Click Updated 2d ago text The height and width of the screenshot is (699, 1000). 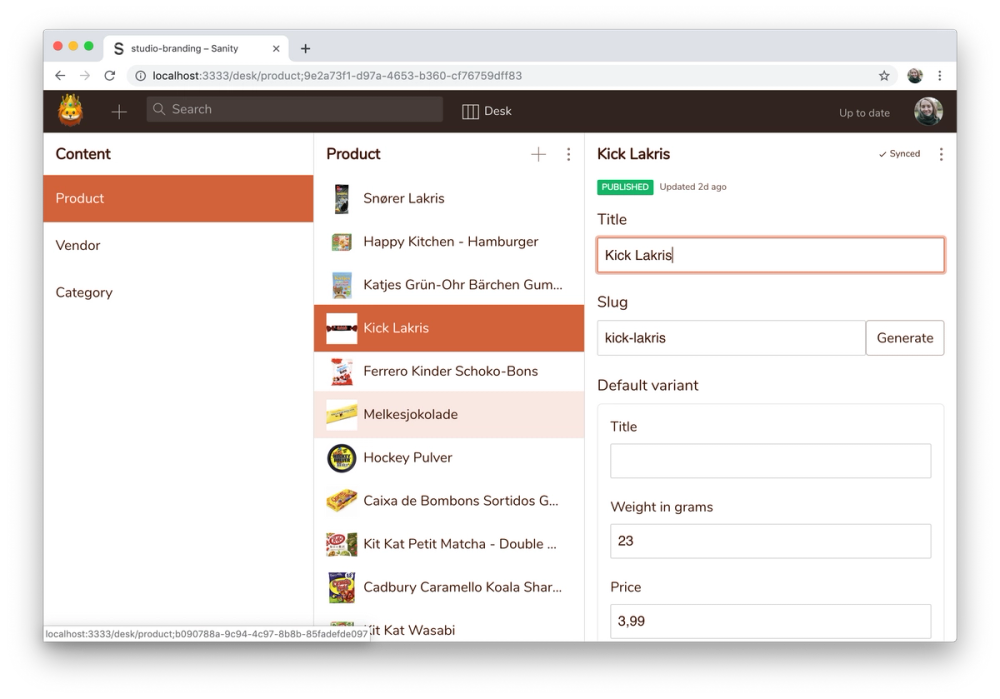(x=693, y=187)
